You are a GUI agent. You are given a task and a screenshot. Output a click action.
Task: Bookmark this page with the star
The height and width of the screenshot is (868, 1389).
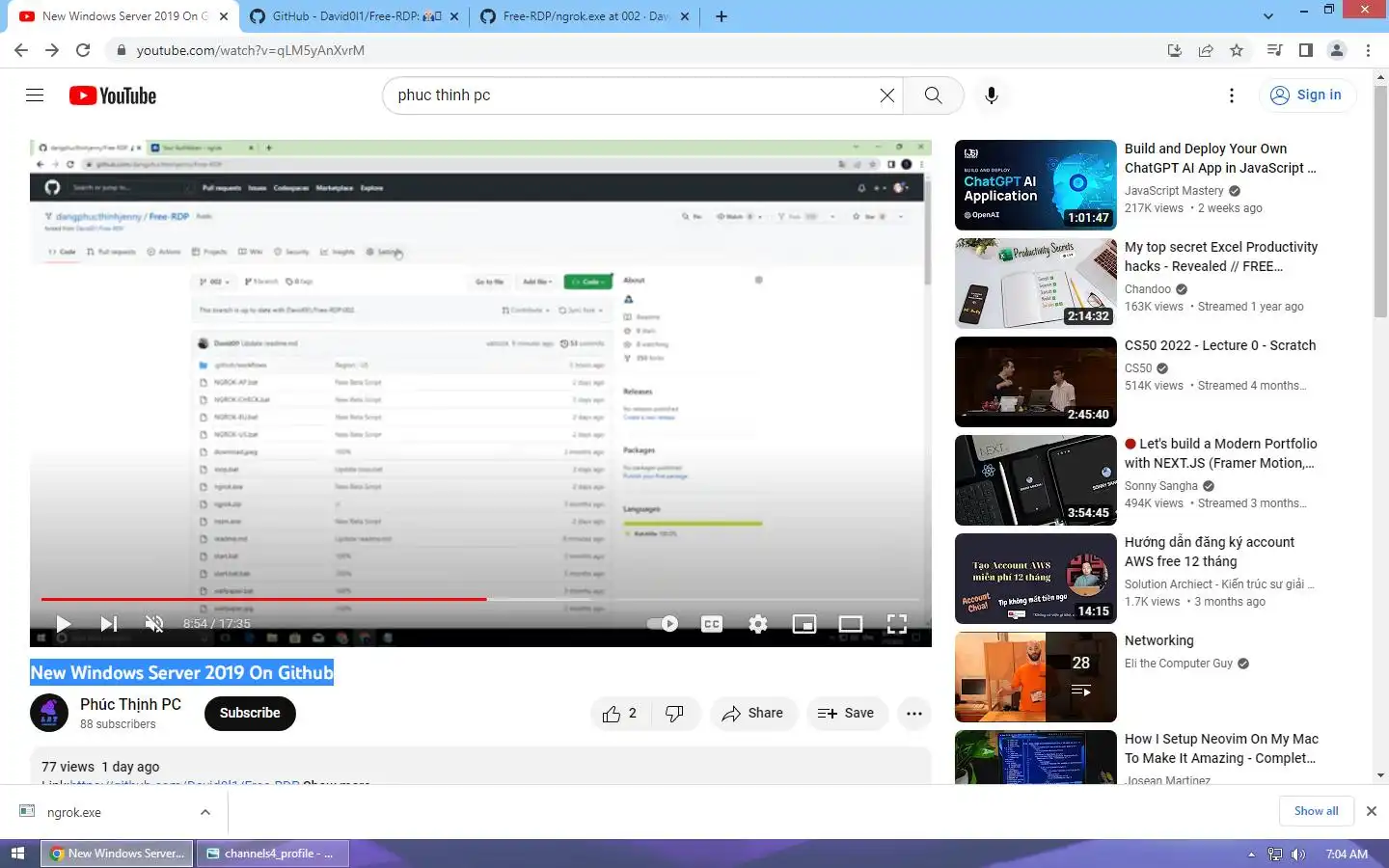1237,50
